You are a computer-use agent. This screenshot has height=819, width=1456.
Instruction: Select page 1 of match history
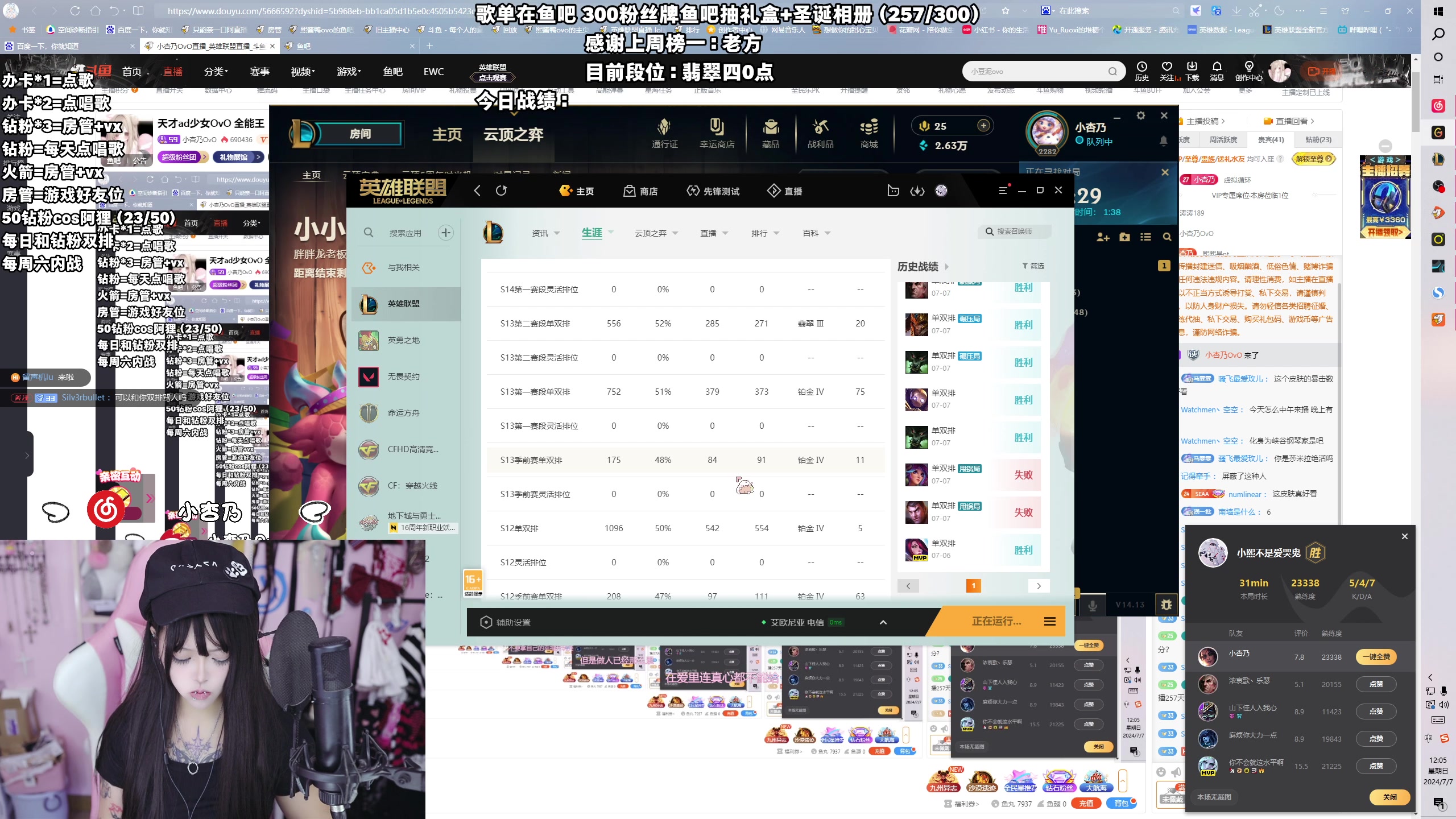point(974,586)
